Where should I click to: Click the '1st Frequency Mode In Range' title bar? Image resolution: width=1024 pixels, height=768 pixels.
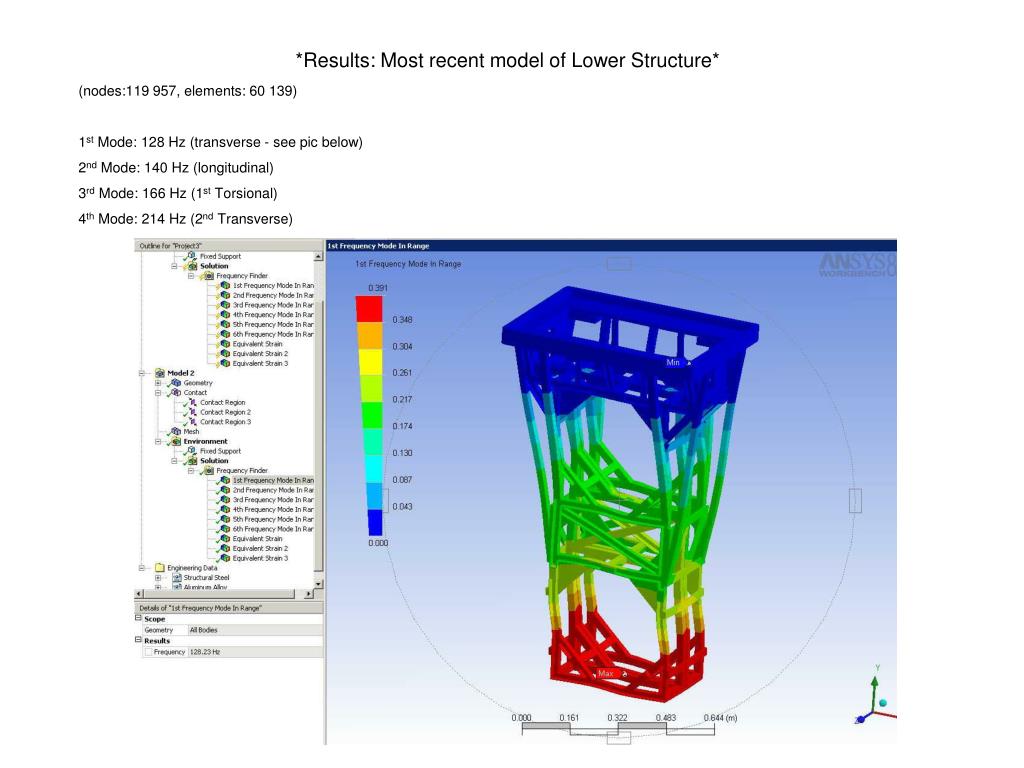tap(611, 246)
